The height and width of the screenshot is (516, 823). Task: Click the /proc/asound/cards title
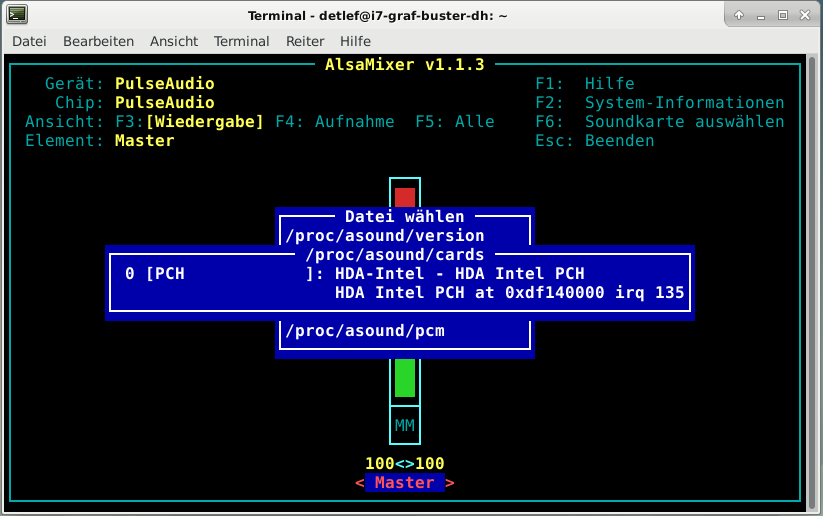point(395,255)
